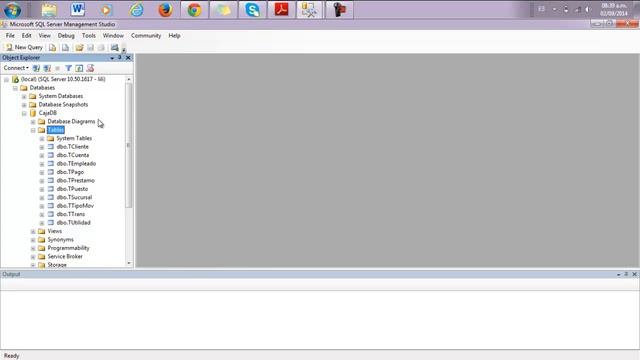This screenshot has width=640, height=360.
Task: Open the Help menu
Action: coord(174,36)
